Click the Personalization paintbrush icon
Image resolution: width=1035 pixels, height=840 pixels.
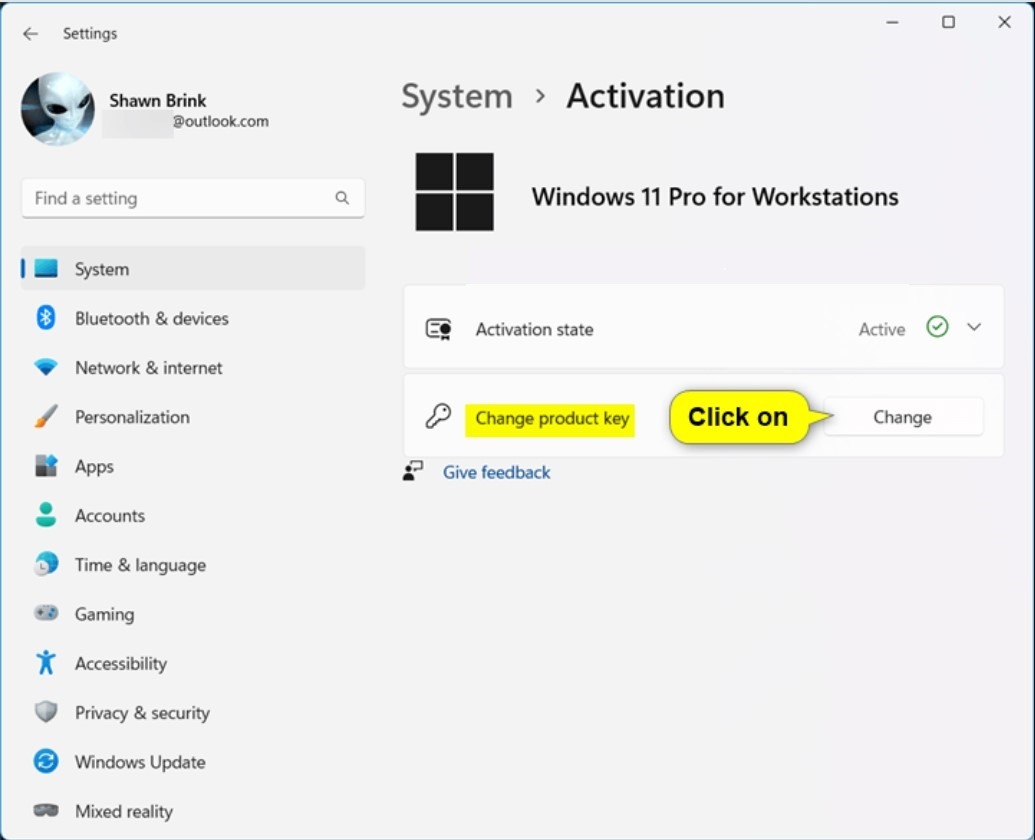tap(46, 417)
